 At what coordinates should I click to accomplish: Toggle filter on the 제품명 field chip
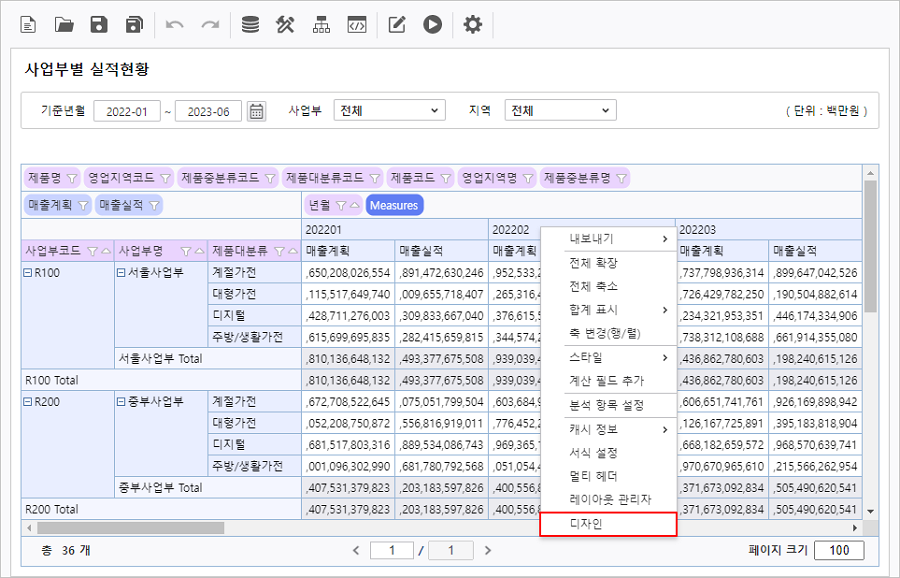71,178
